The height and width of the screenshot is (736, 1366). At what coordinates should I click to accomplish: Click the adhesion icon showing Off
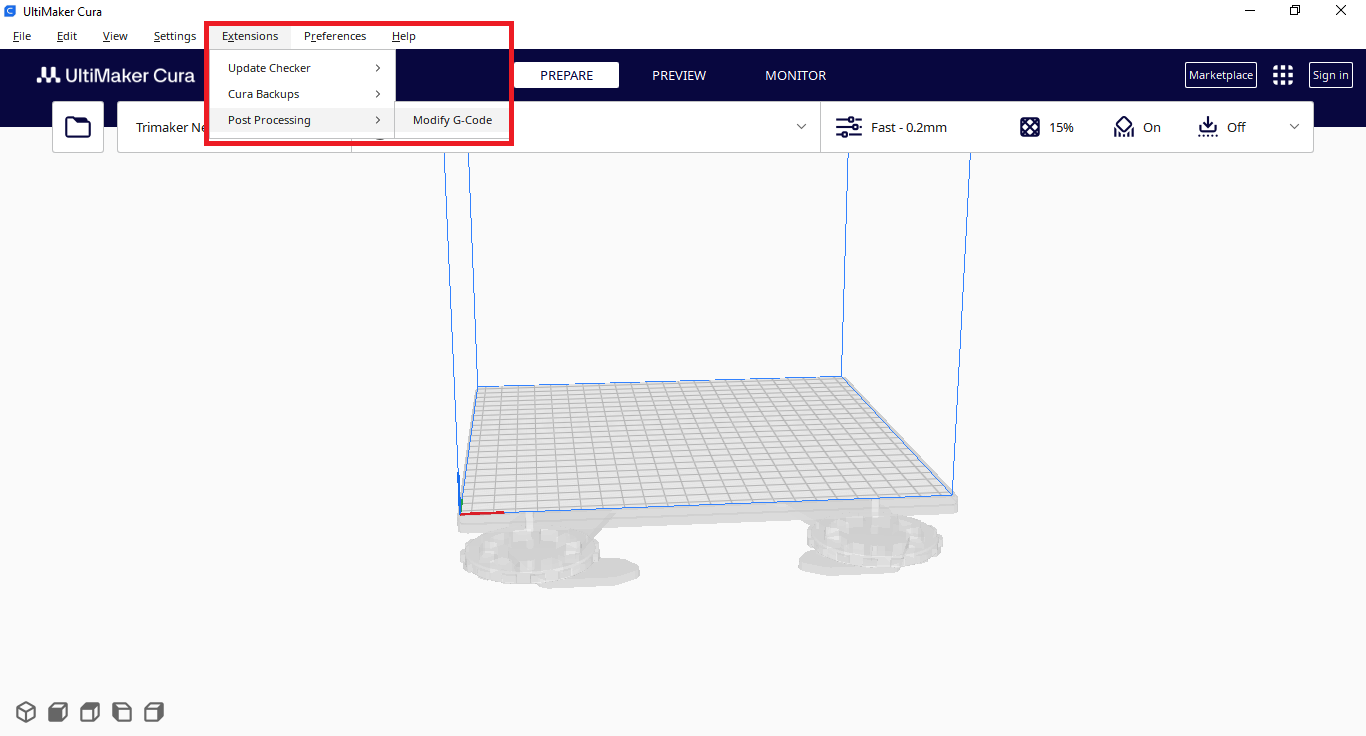(1208, 127)
